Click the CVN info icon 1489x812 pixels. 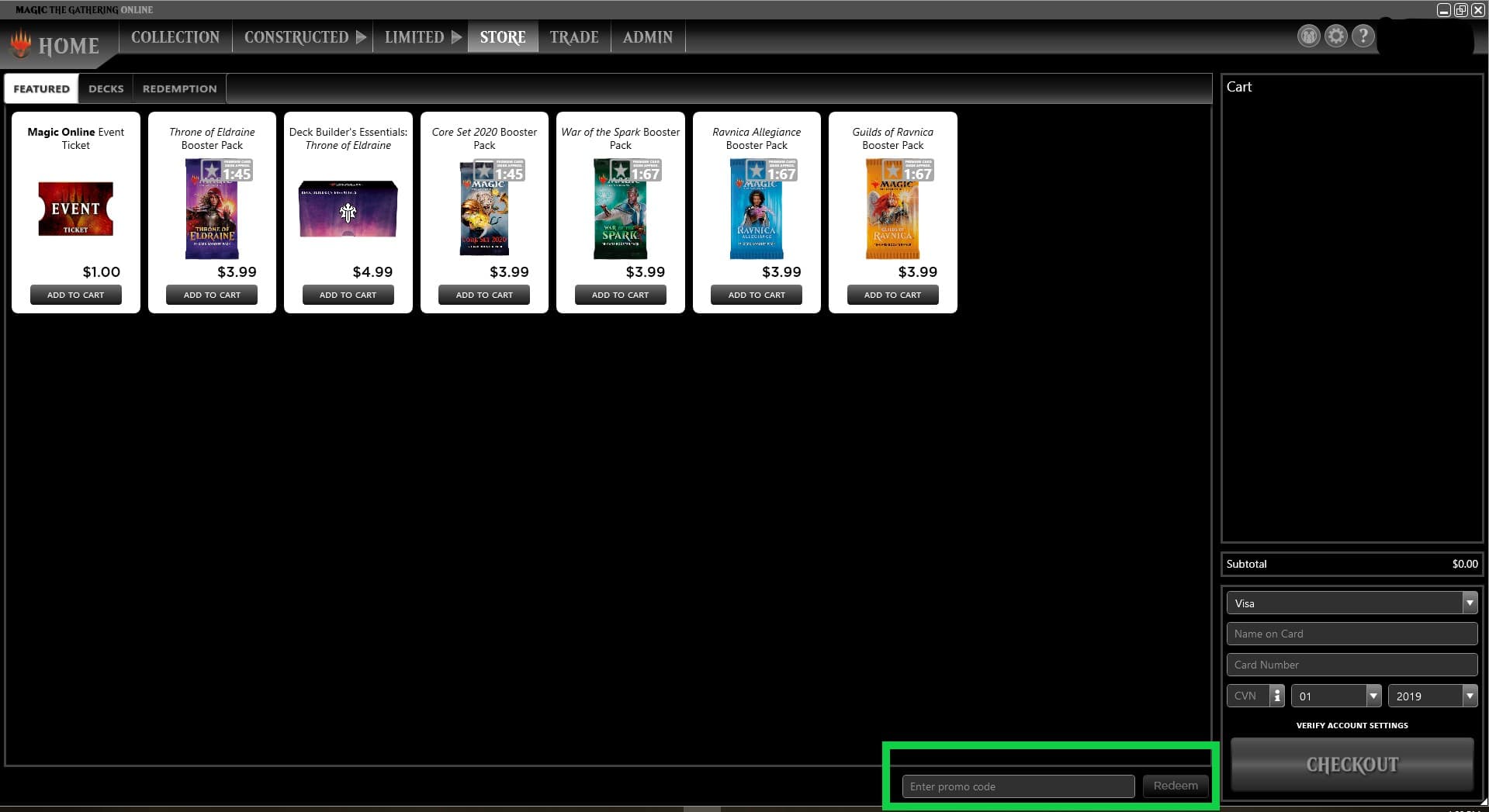[x=1277, y=696]
